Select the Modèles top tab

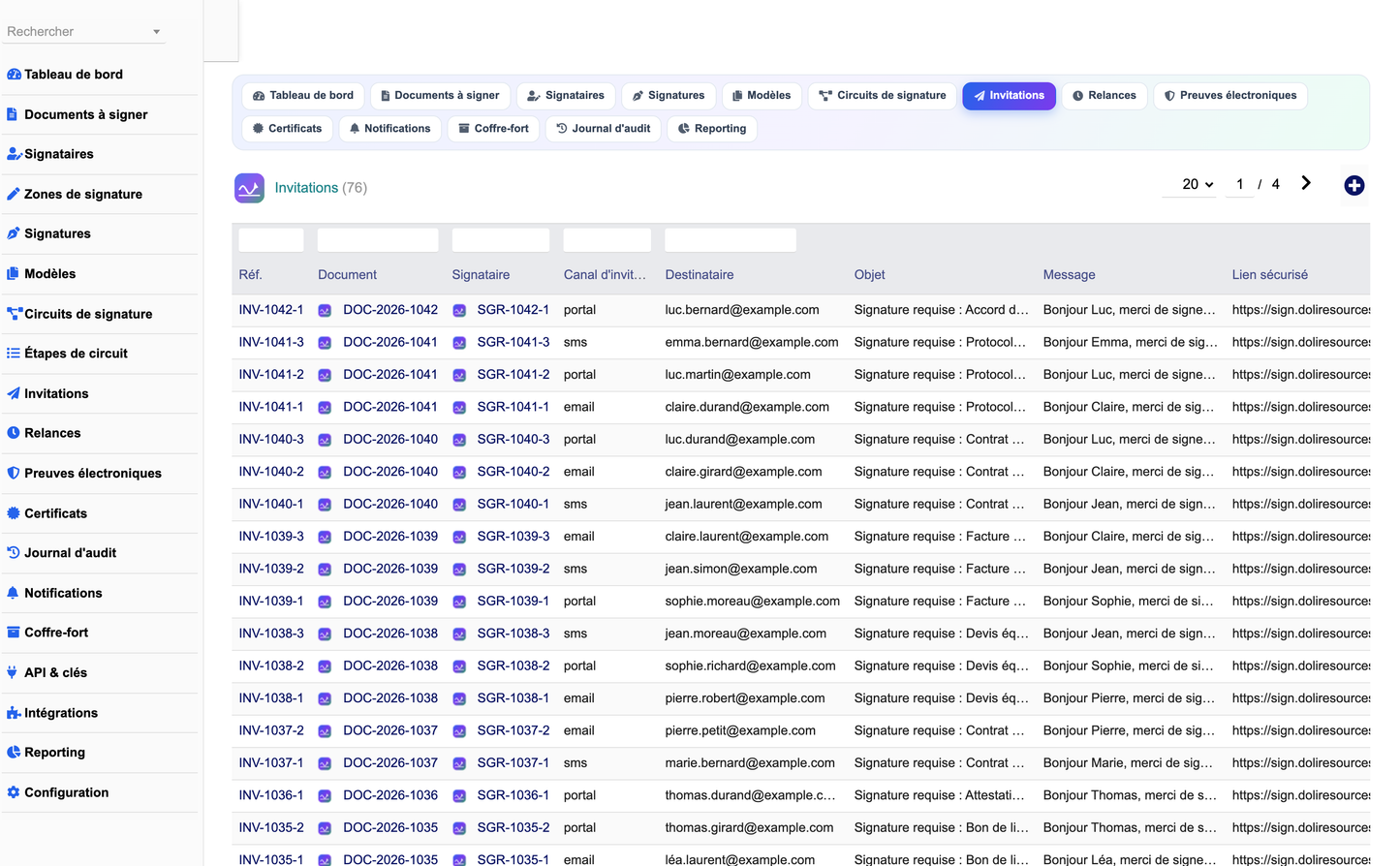tap(762, 96)
